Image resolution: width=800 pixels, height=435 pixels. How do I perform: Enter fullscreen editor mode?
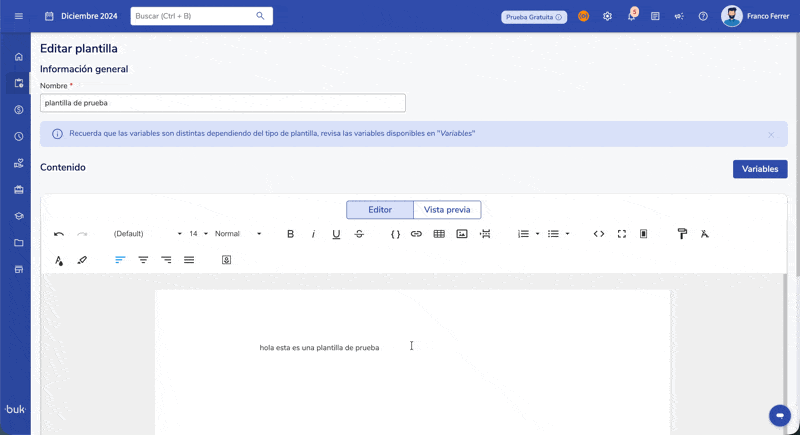pos(622,234)
